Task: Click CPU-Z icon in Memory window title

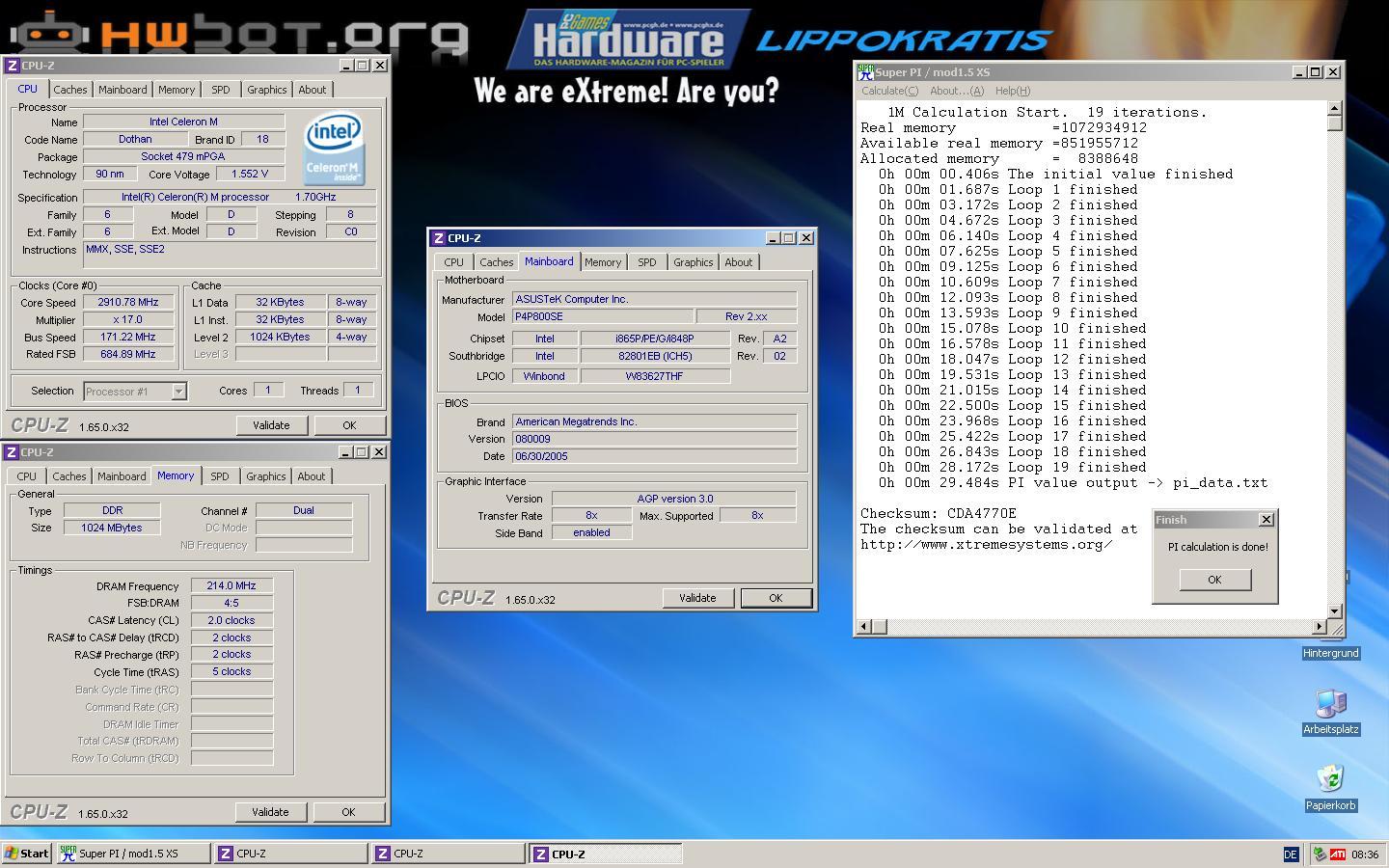Action: (x=11, y=452)
